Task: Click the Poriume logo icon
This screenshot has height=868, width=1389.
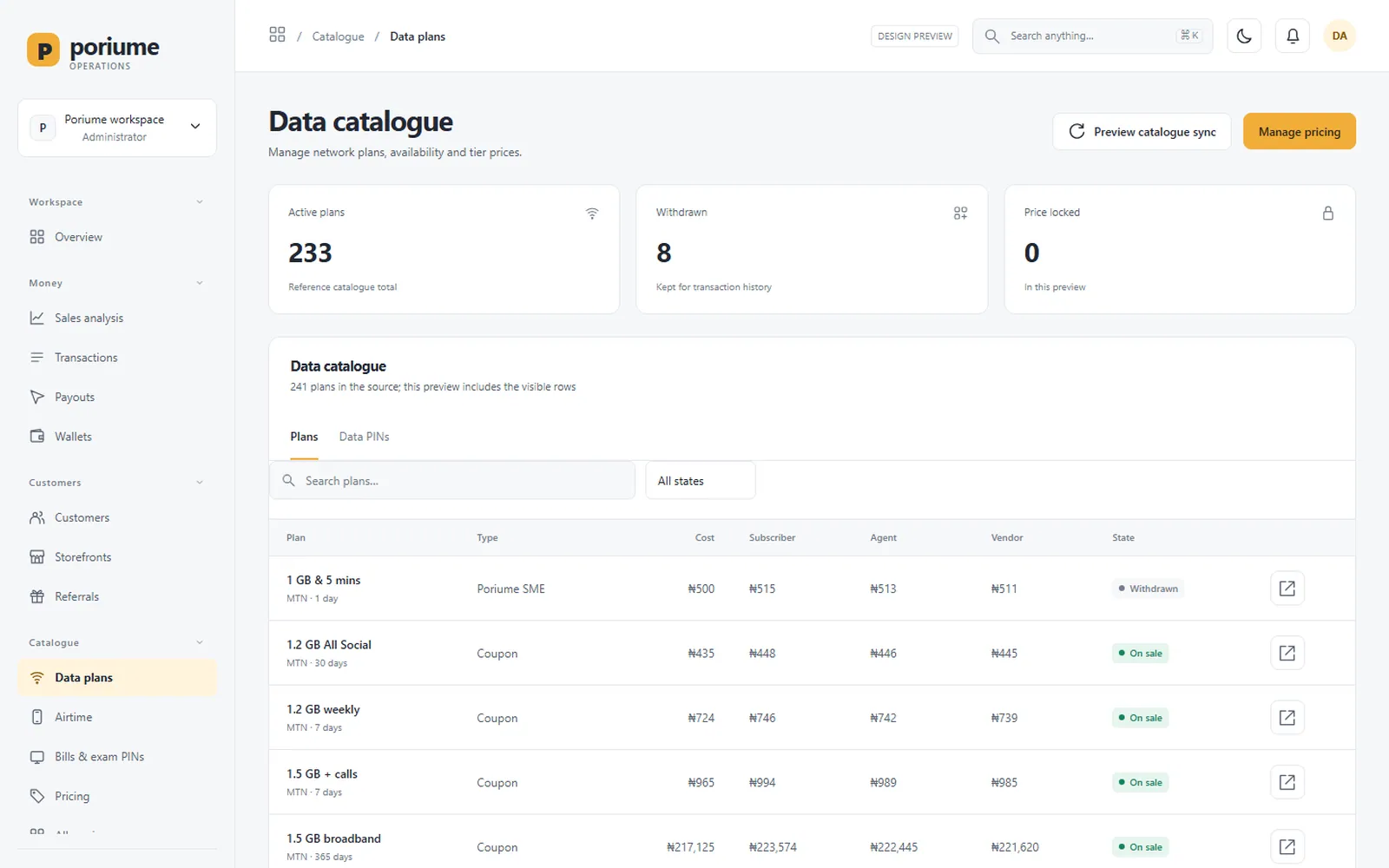Action: [43, 50]
